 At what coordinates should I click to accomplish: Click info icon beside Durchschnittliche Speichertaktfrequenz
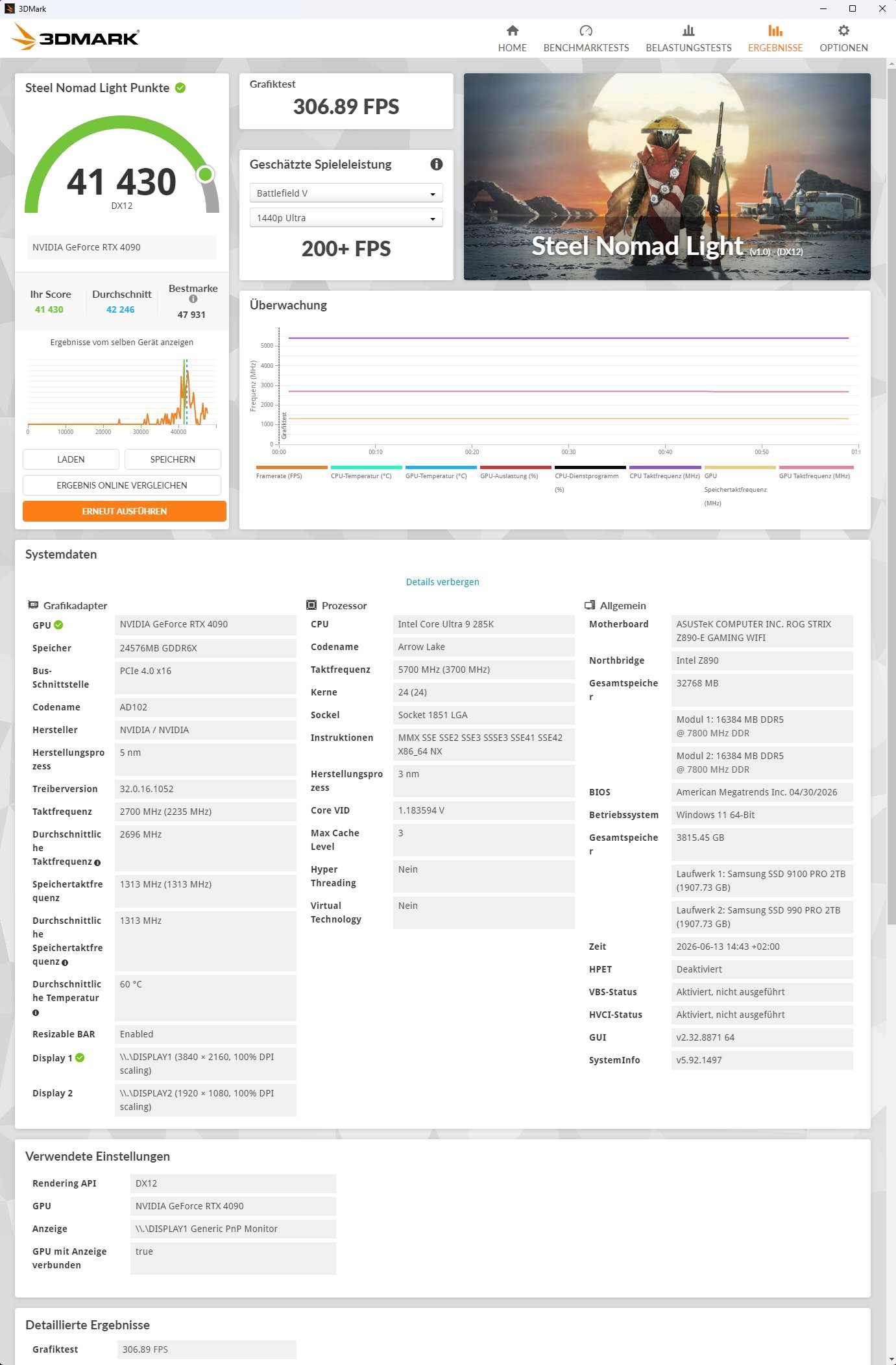tap(65, 963)
